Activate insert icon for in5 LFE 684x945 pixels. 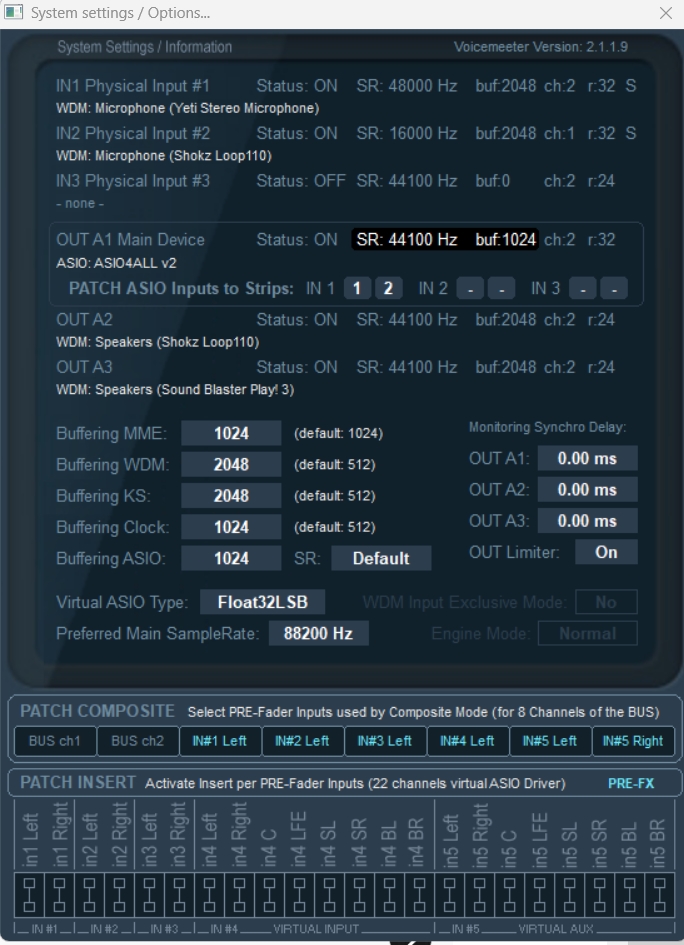540,894
